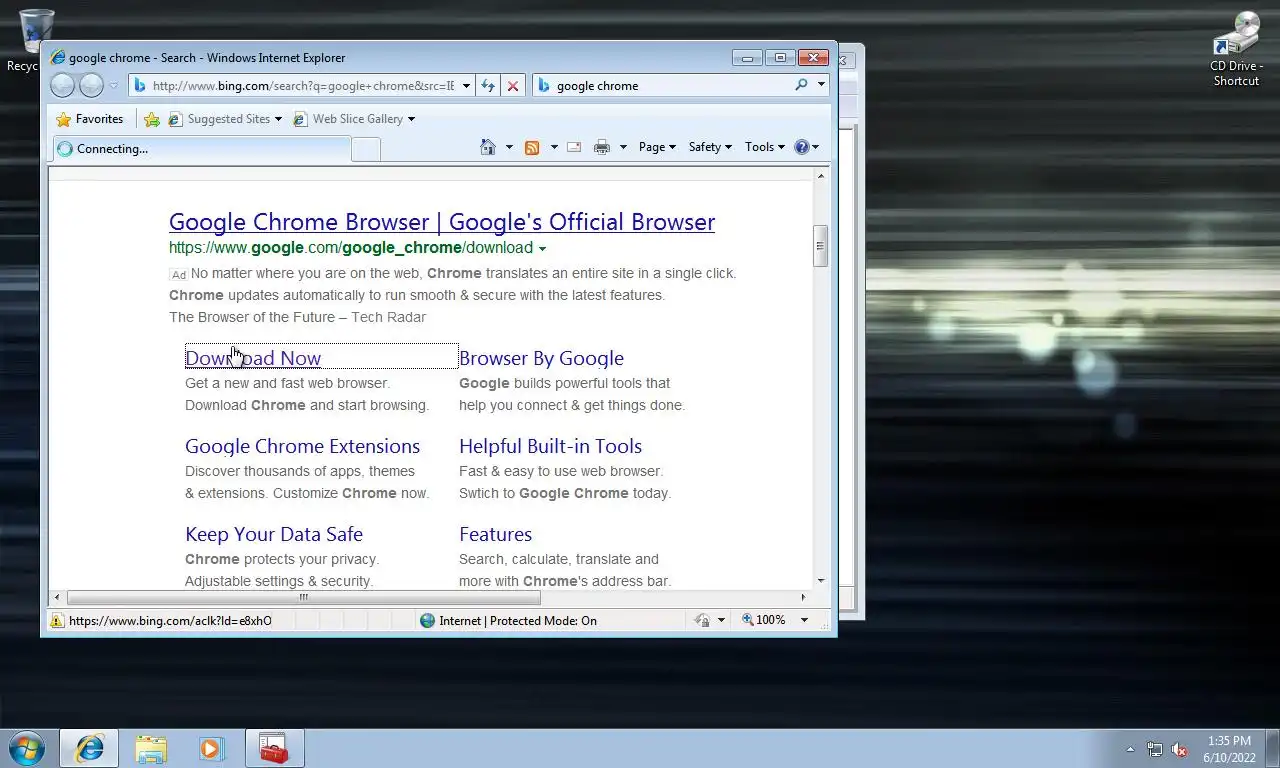Viewport: 1280px width, 768px height.
Task: Open the Features link
Action: pos(495,534)
